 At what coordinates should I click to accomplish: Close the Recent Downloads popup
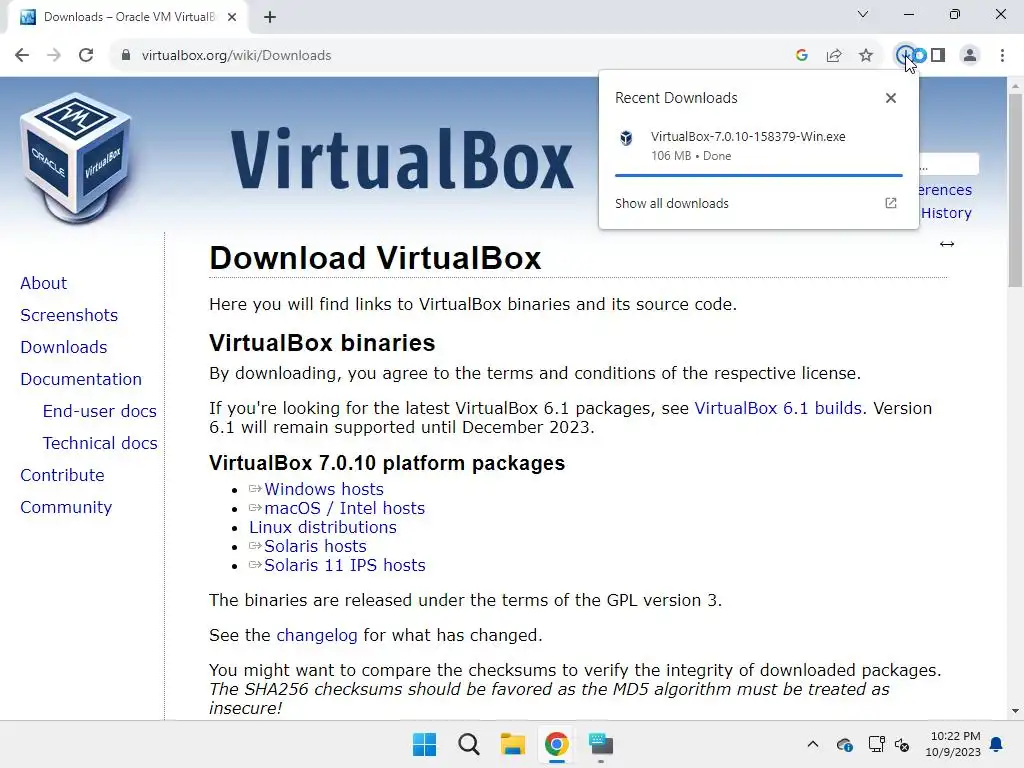(891, 98)
